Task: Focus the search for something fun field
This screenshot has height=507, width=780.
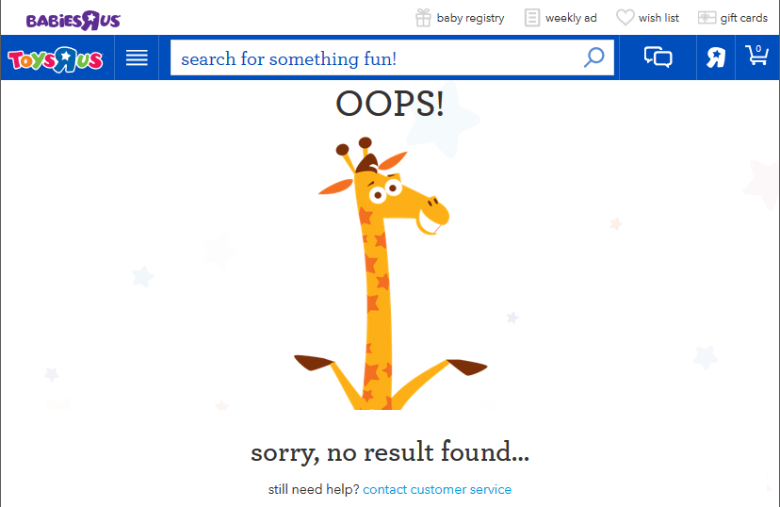Action: [x=378, y=58]
